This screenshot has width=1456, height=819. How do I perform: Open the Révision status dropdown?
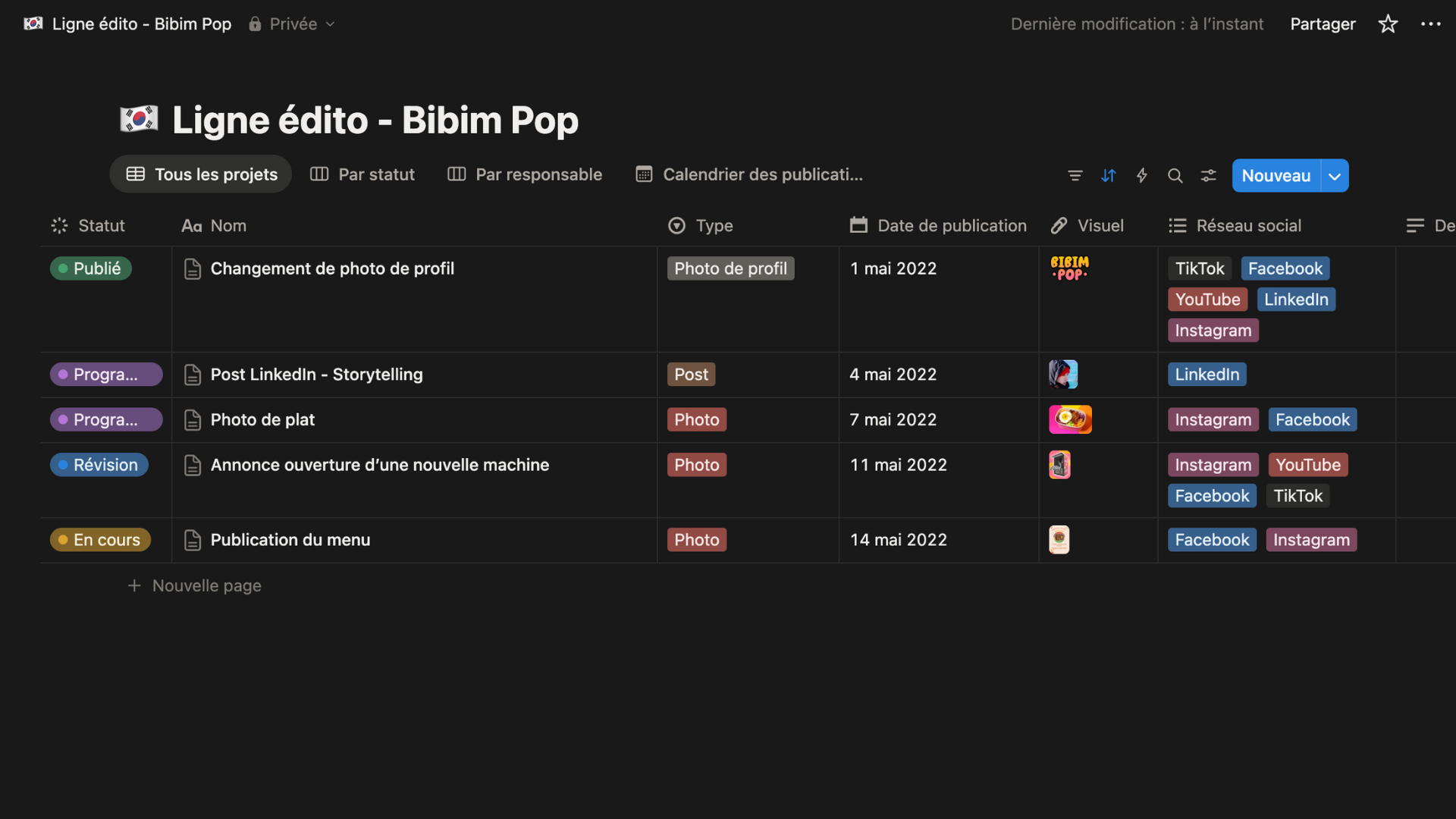(x=99, y=465)
